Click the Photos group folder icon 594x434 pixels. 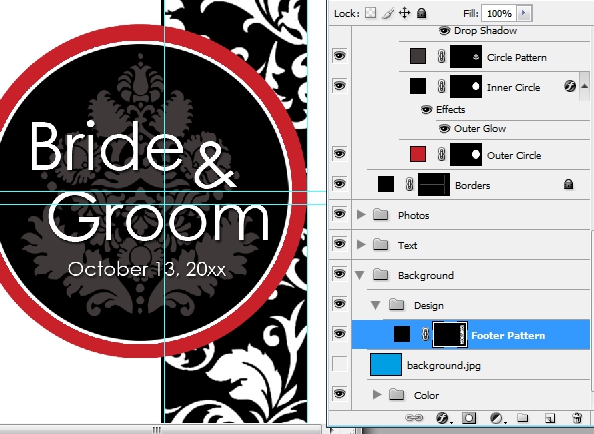[x=380, y=215]
